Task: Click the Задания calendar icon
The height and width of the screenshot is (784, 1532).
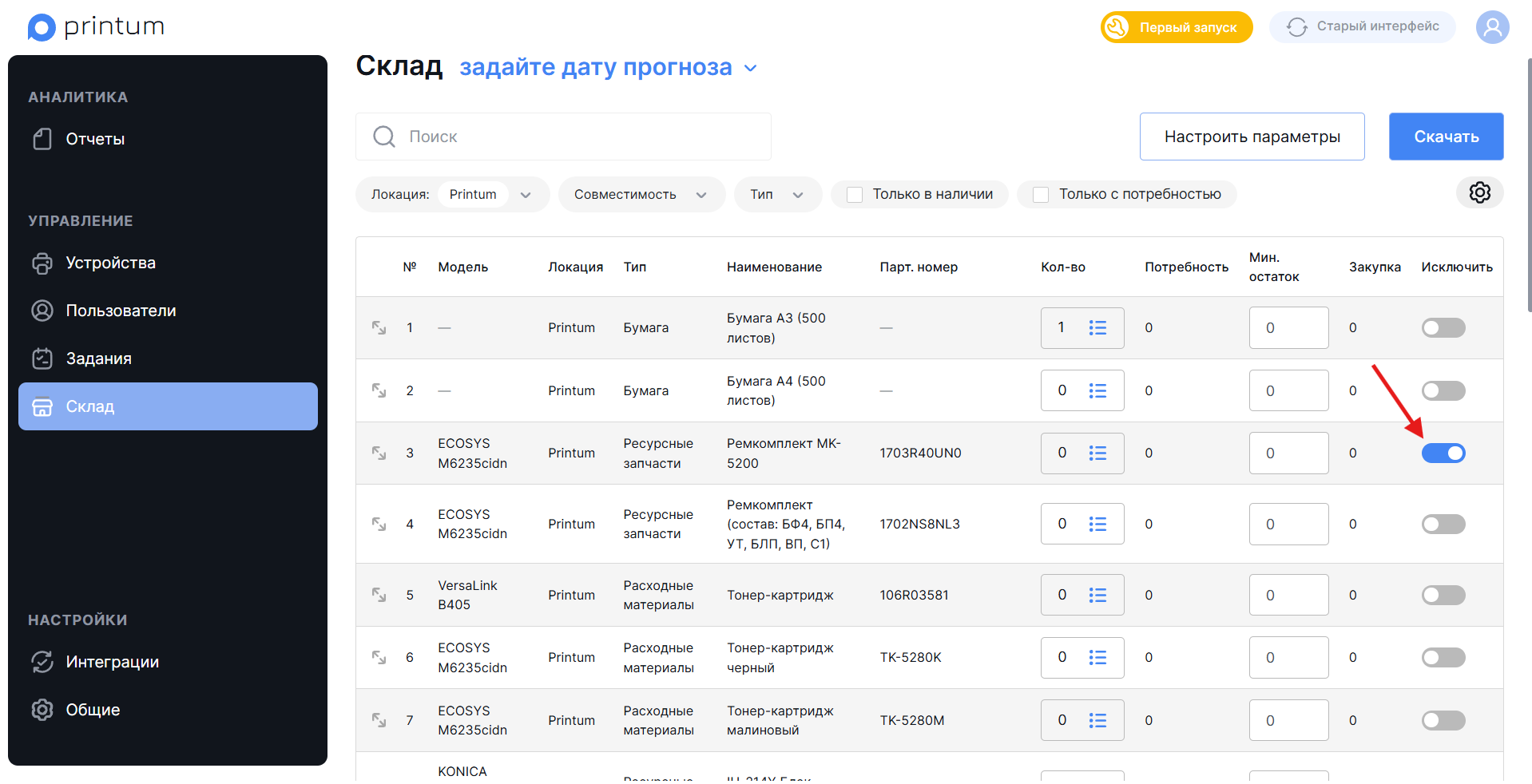Action: pyautogui.click(x=42, y=358)
